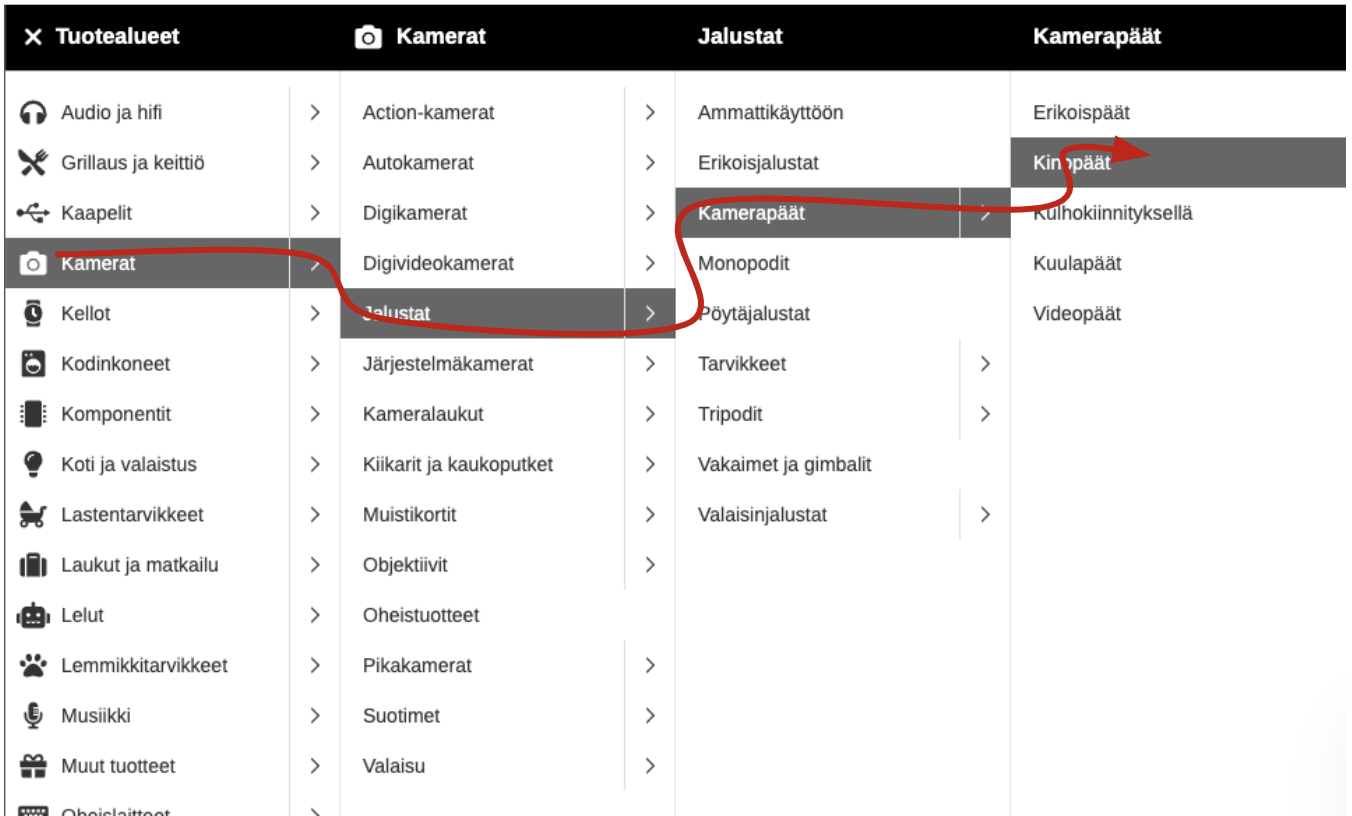Click the utensils icon for Grillaus ja keittiö
This screenshot has width=1352, height=816.
tap(33, 163)
